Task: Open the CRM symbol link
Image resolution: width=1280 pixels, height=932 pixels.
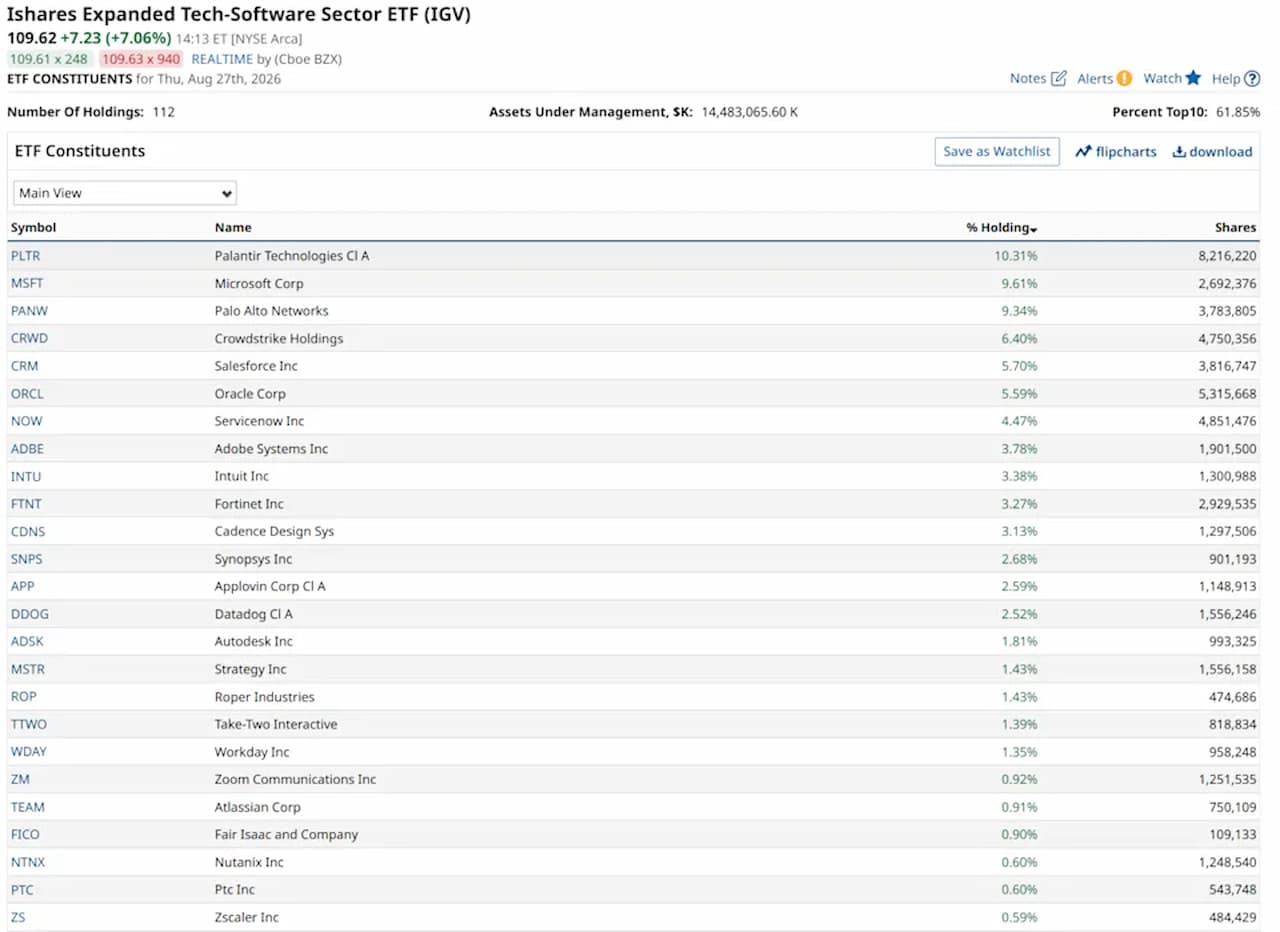Action: point(25,366)
